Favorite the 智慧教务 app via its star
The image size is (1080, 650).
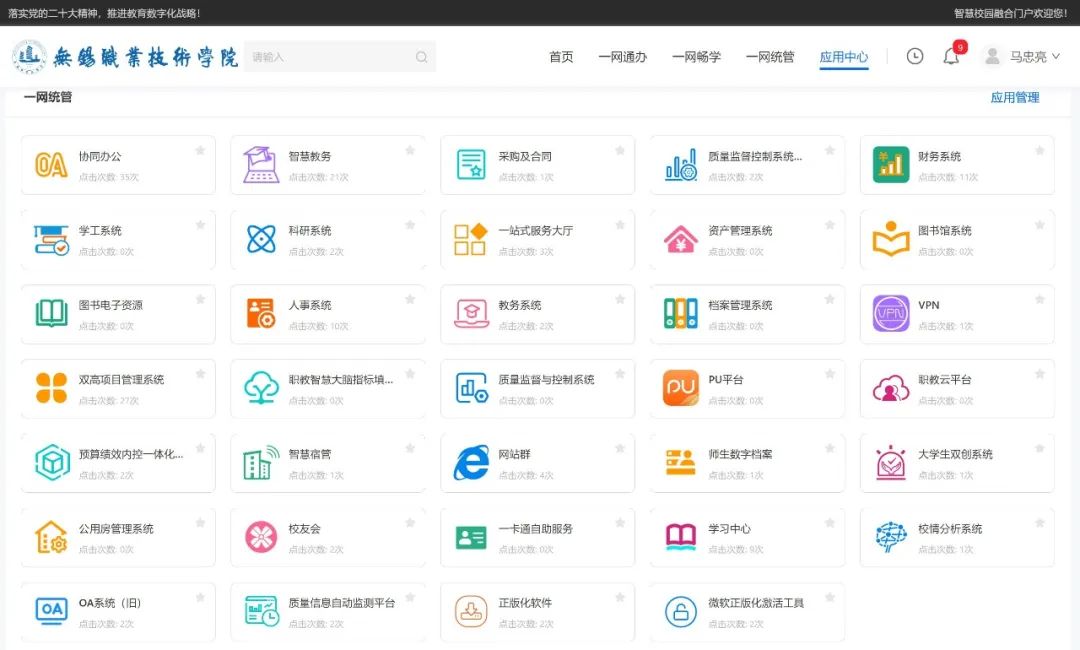(410, 149)
